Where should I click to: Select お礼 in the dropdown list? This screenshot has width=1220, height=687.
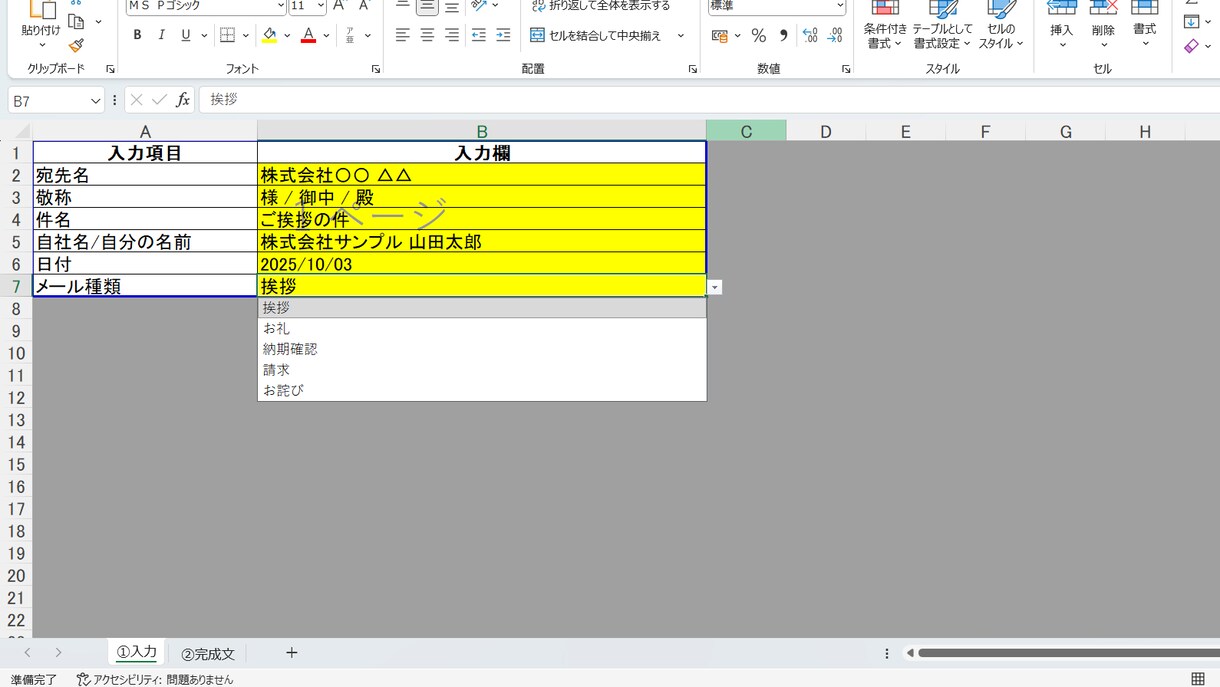coord(482,328)
